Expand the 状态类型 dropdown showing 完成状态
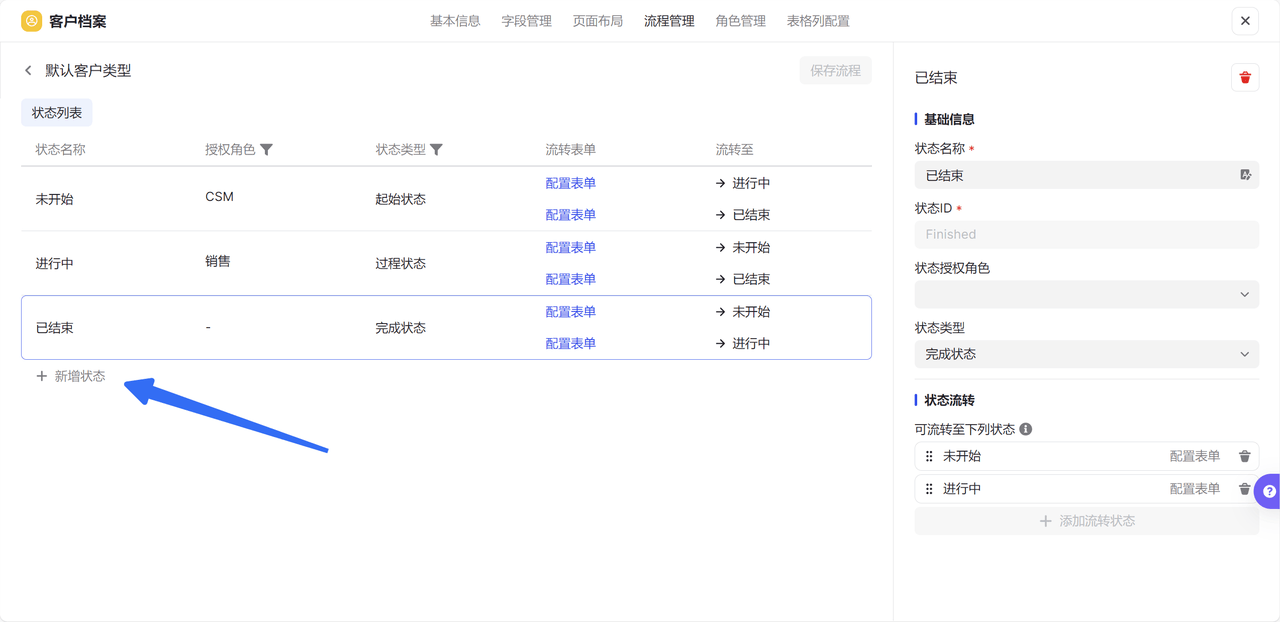This screenshot has width=1280, height=622. point(1086,354)
